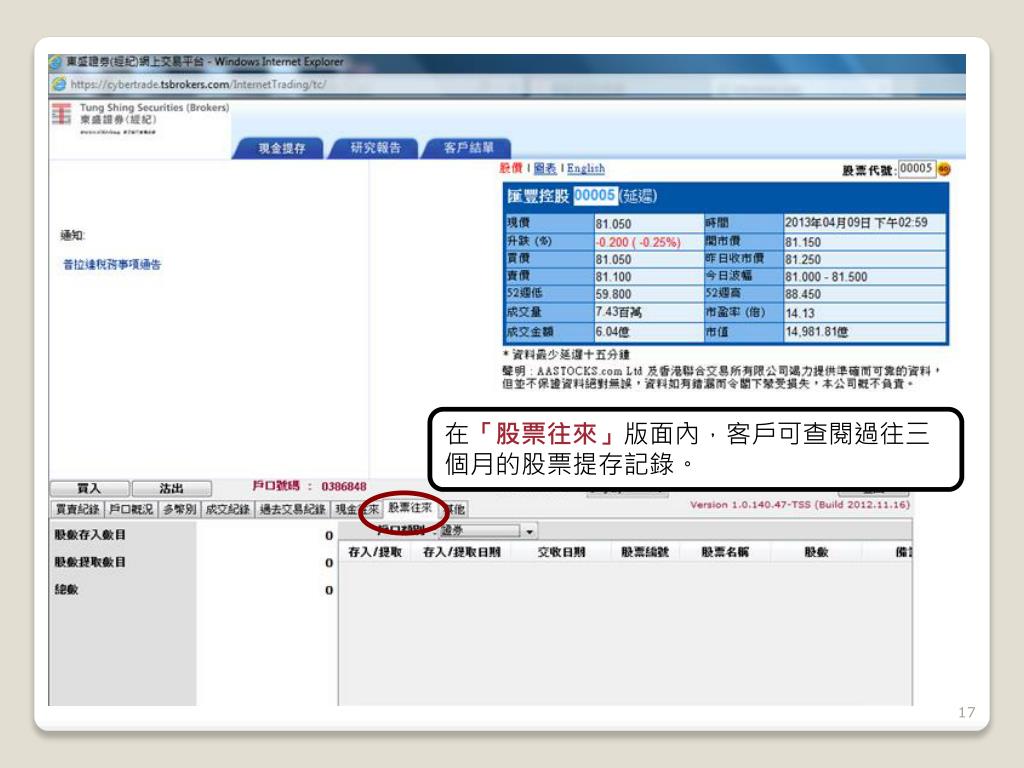Click the 總數 label
This screenshot has width=1024, height=768.
[x=66, y=590]
